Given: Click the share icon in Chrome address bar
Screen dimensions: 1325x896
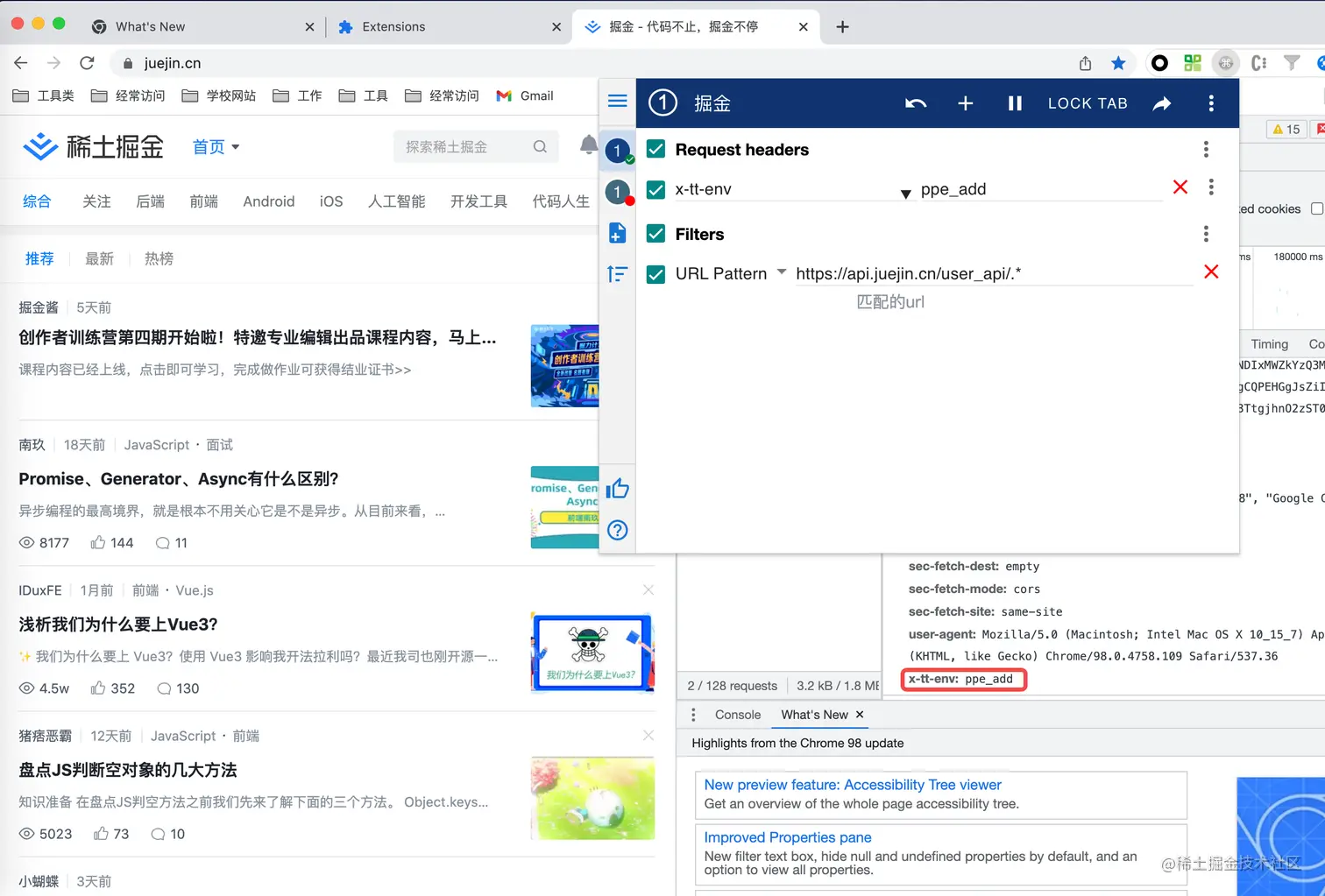Looking at the screenshot, I should point(1085,63).
